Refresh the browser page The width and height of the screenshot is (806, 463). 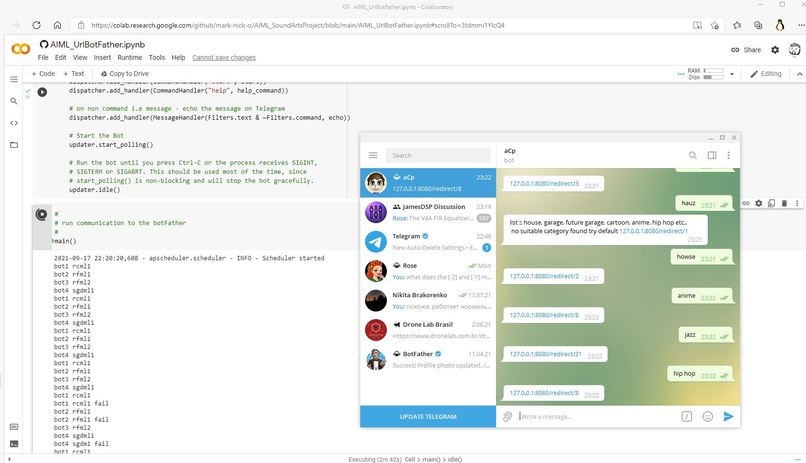pos(36,25)
